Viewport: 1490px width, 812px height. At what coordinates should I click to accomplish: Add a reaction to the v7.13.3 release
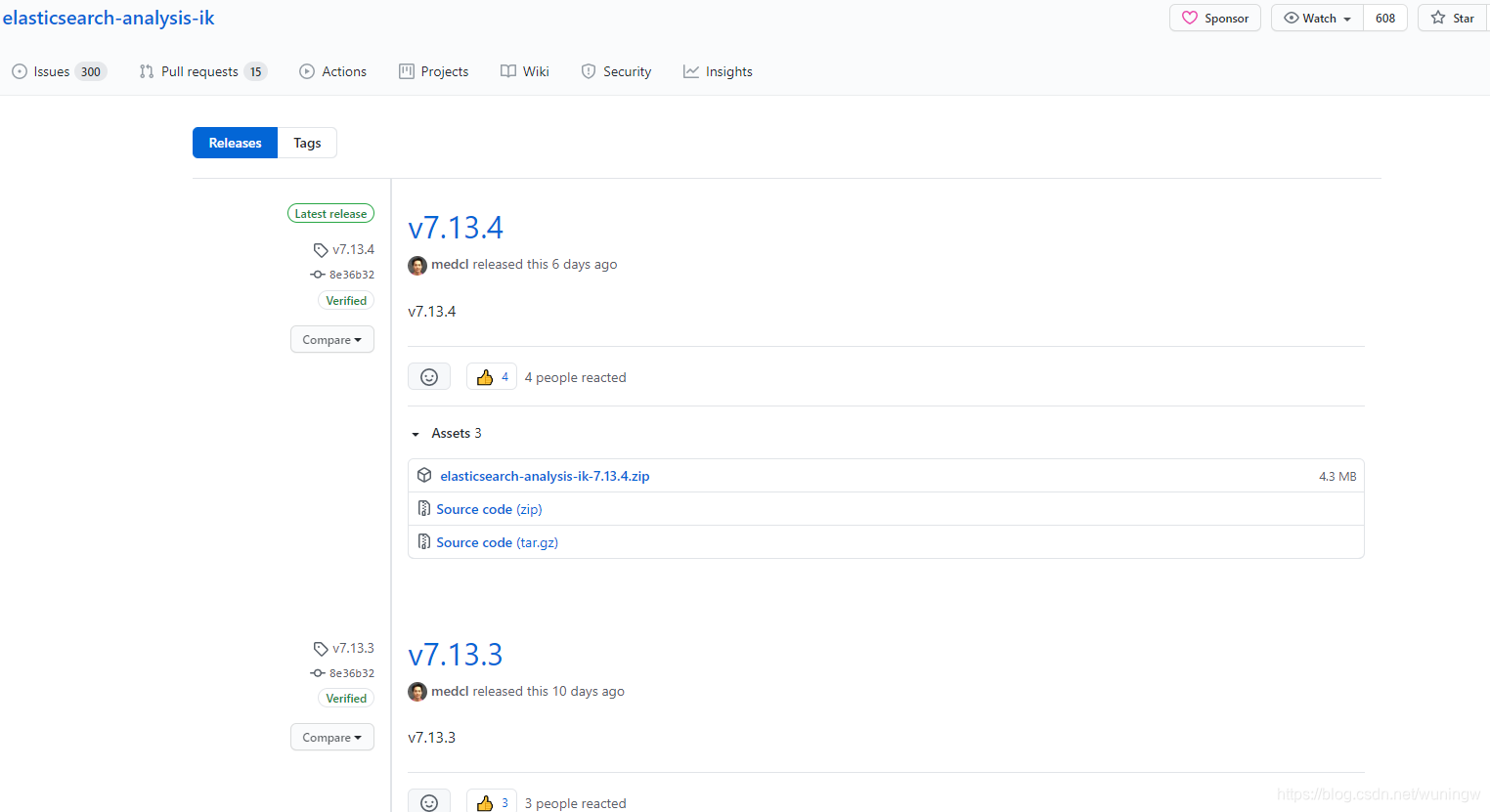(429, 801)
